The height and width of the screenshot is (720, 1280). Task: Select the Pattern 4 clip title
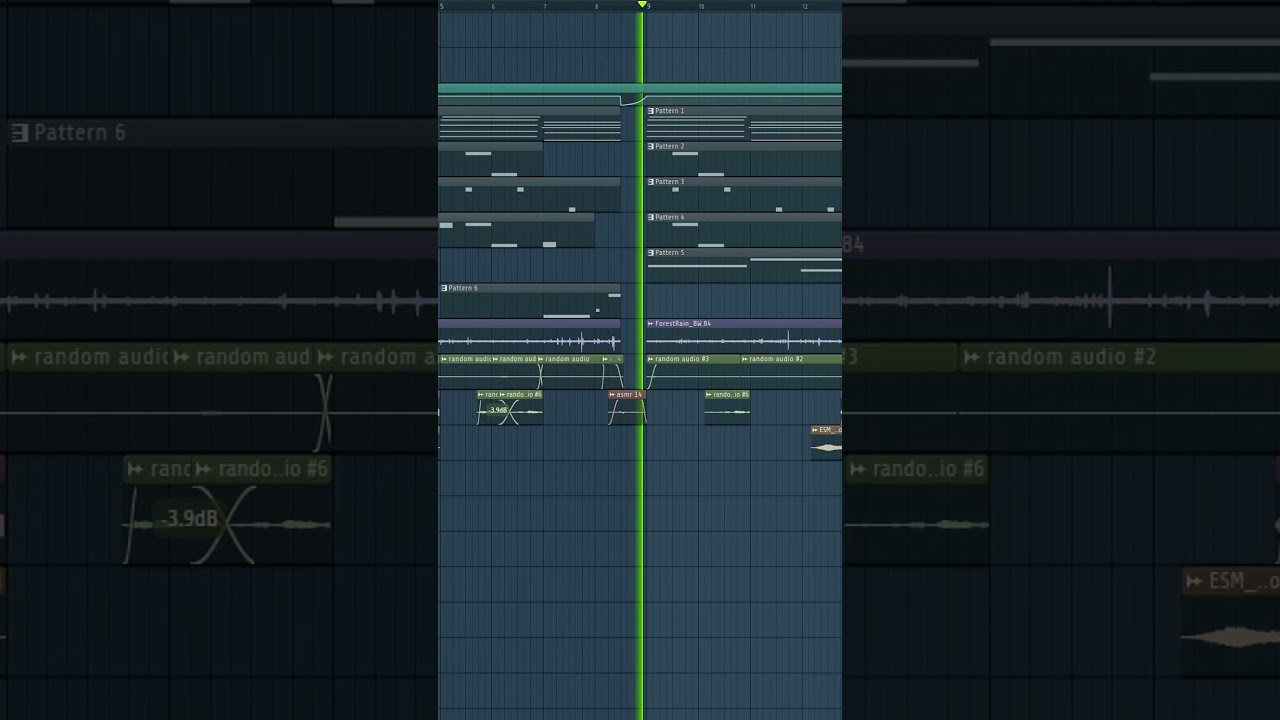[x=670, y=217]
